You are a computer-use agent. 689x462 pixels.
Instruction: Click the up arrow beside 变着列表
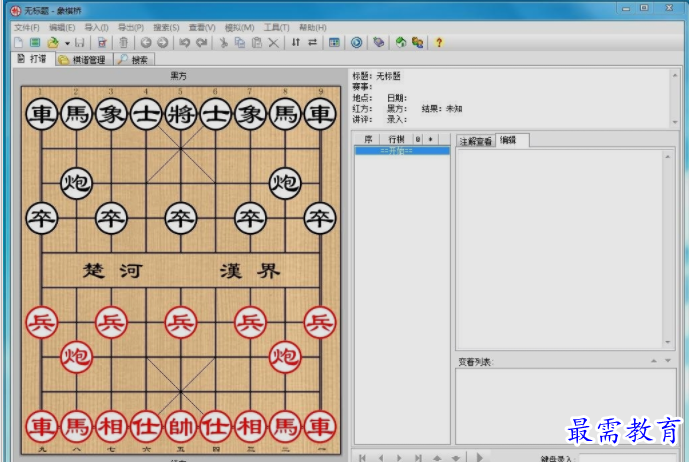[654, 361]
